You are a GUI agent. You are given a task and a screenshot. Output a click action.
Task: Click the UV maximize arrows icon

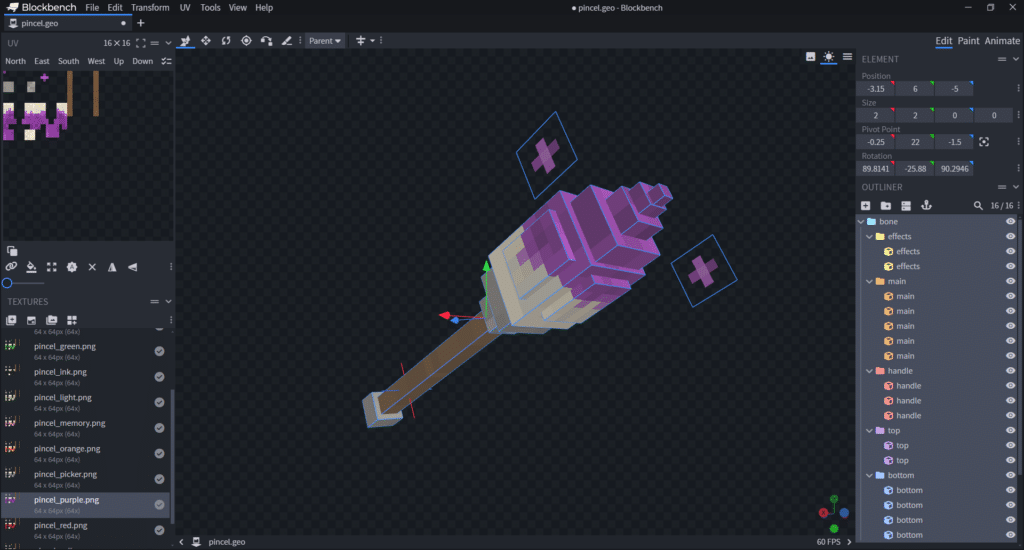click(52, 267)
